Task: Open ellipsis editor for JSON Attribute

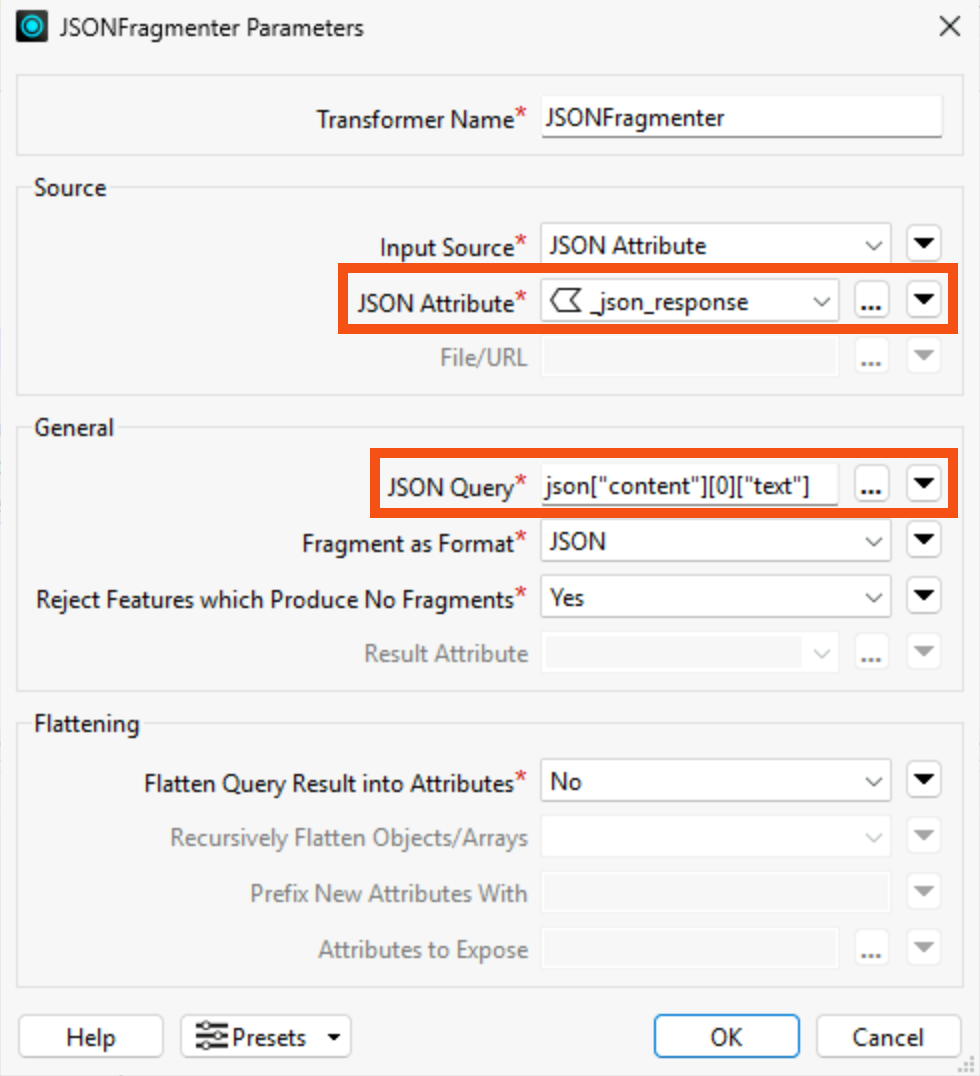Action: tap(872, 300)
